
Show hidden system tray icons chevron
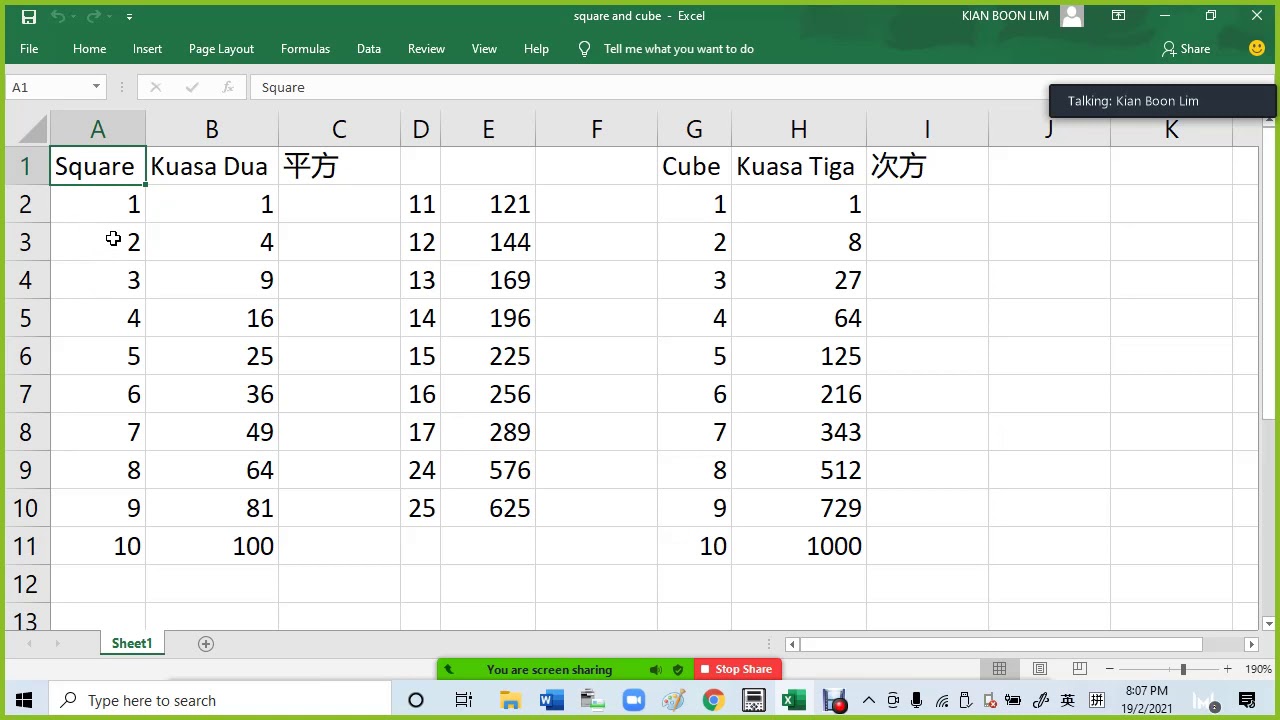(868, 700)
